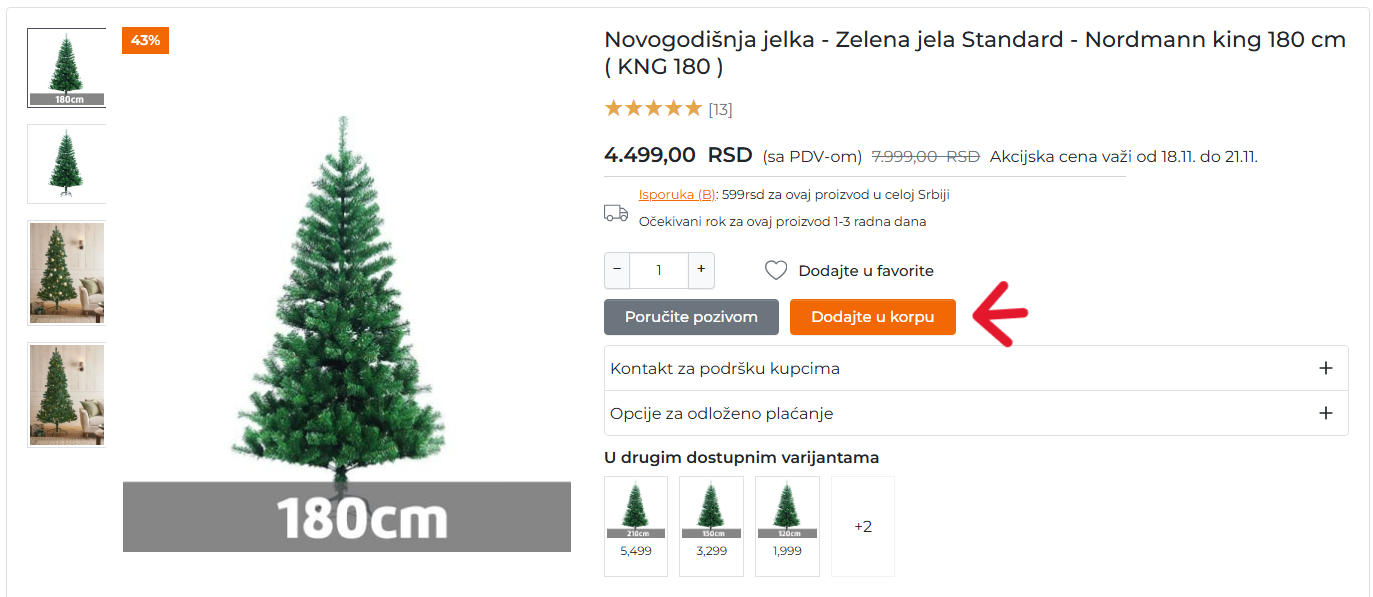Show the +2 more variants
Screen dimensions: 1373x597
(863, 526)
